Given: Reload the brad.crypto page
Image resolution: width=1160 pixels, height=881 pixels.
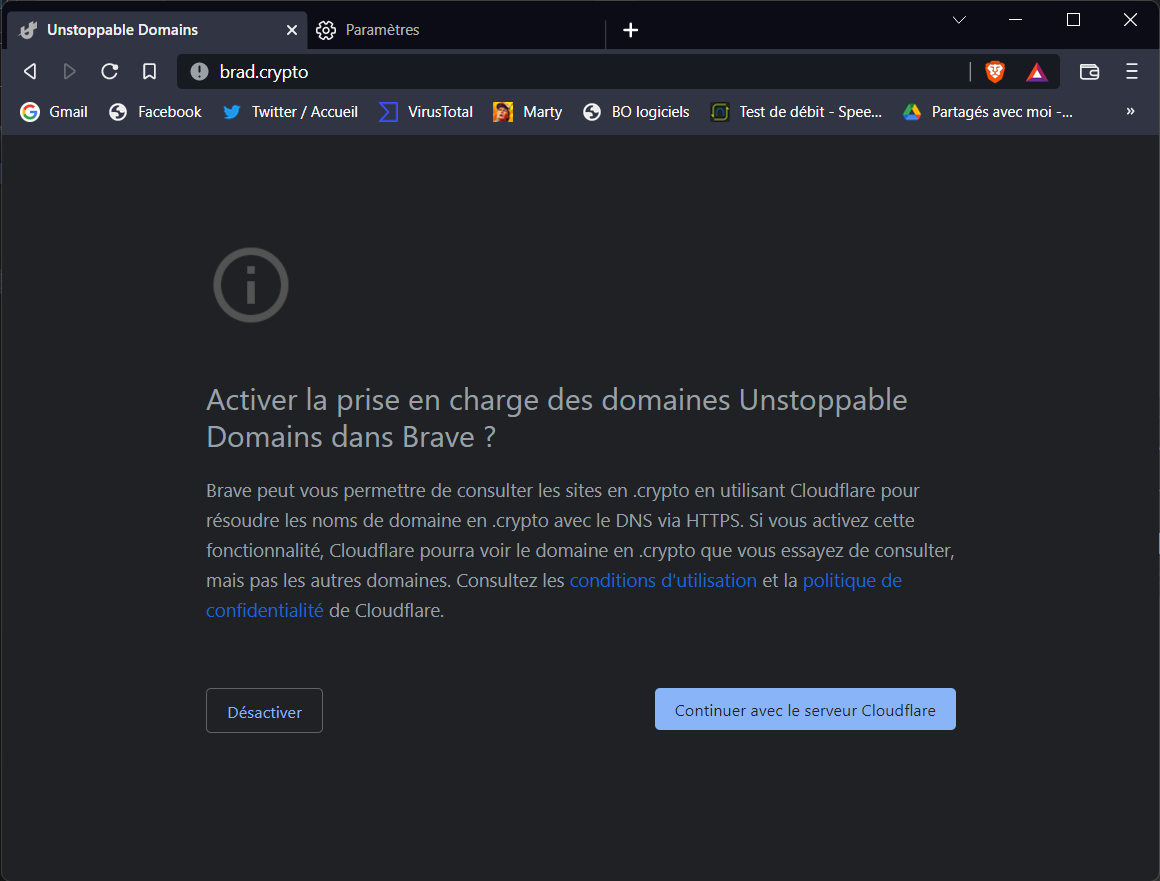Looking at the screenshot, I should point(109,72).
